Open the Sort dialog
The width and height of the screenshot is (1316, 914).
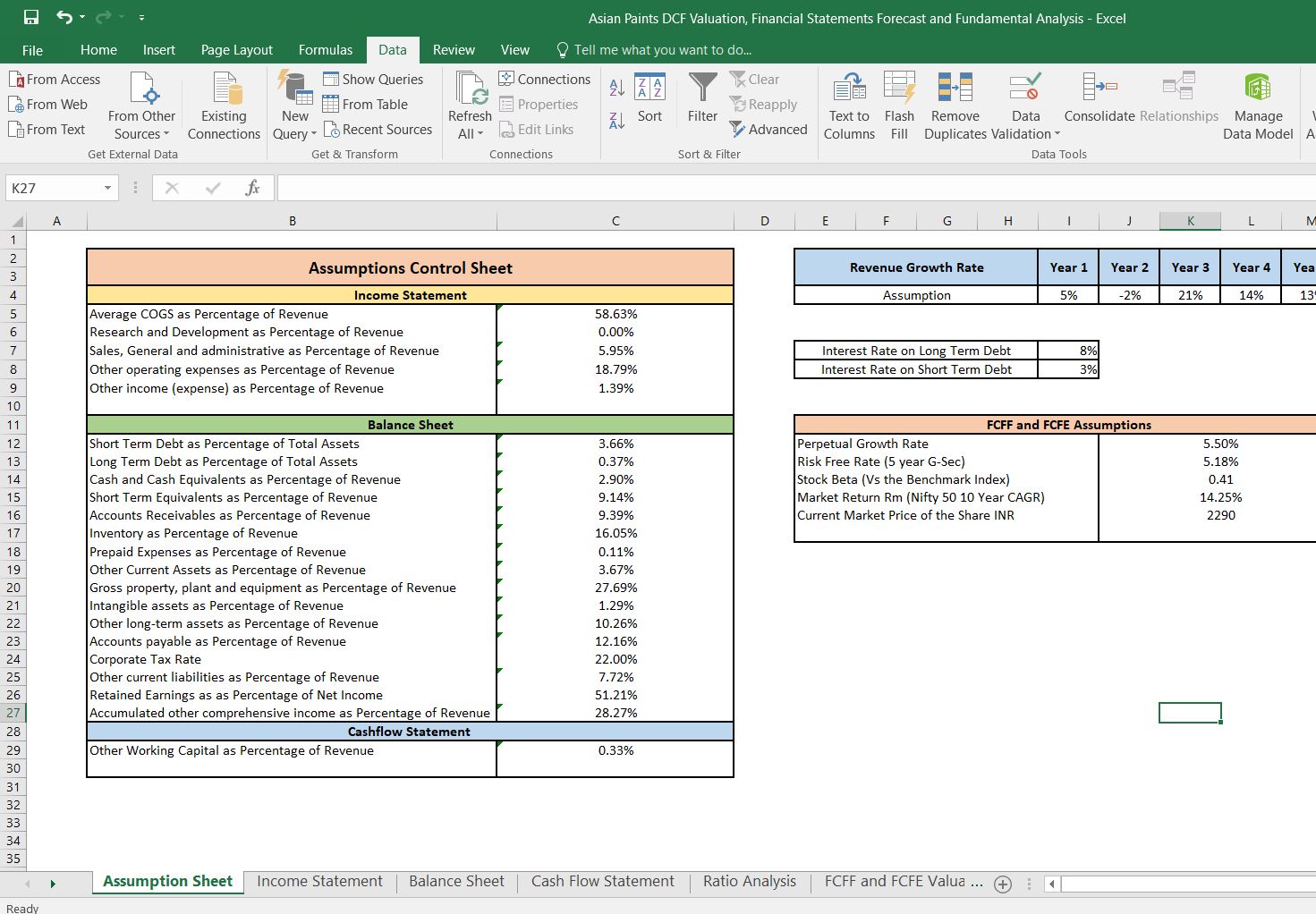[650, 98]
